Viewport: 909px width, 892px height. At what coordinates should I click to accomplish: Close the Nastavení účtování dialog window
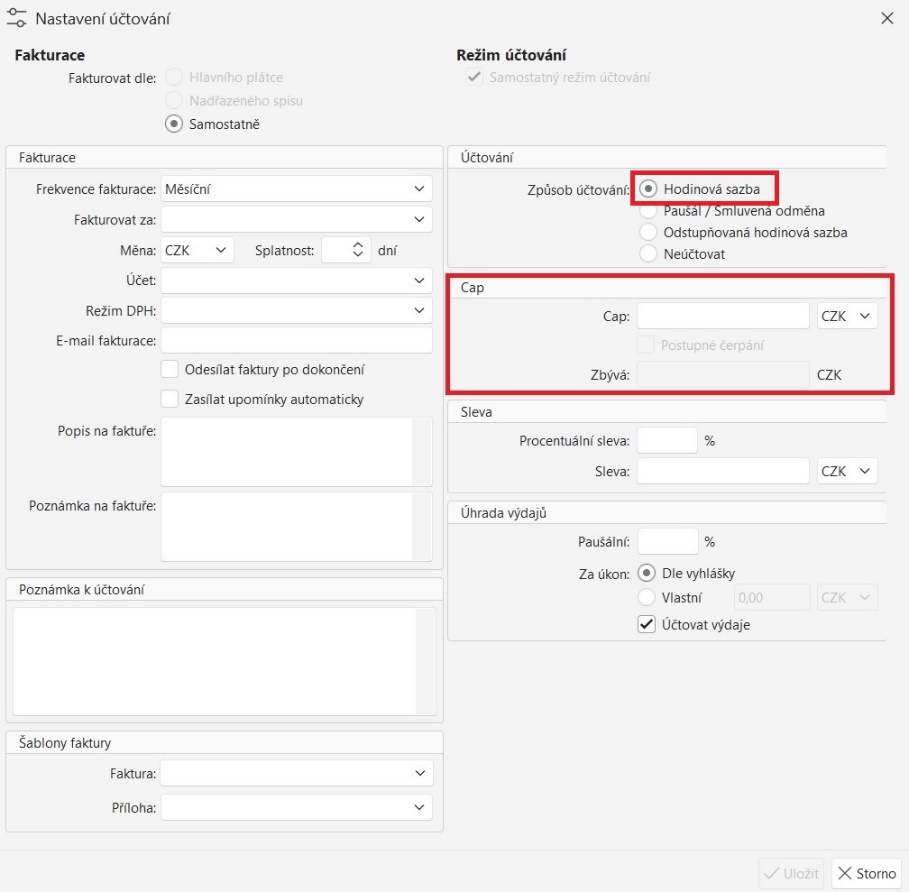tap(886, 18)
